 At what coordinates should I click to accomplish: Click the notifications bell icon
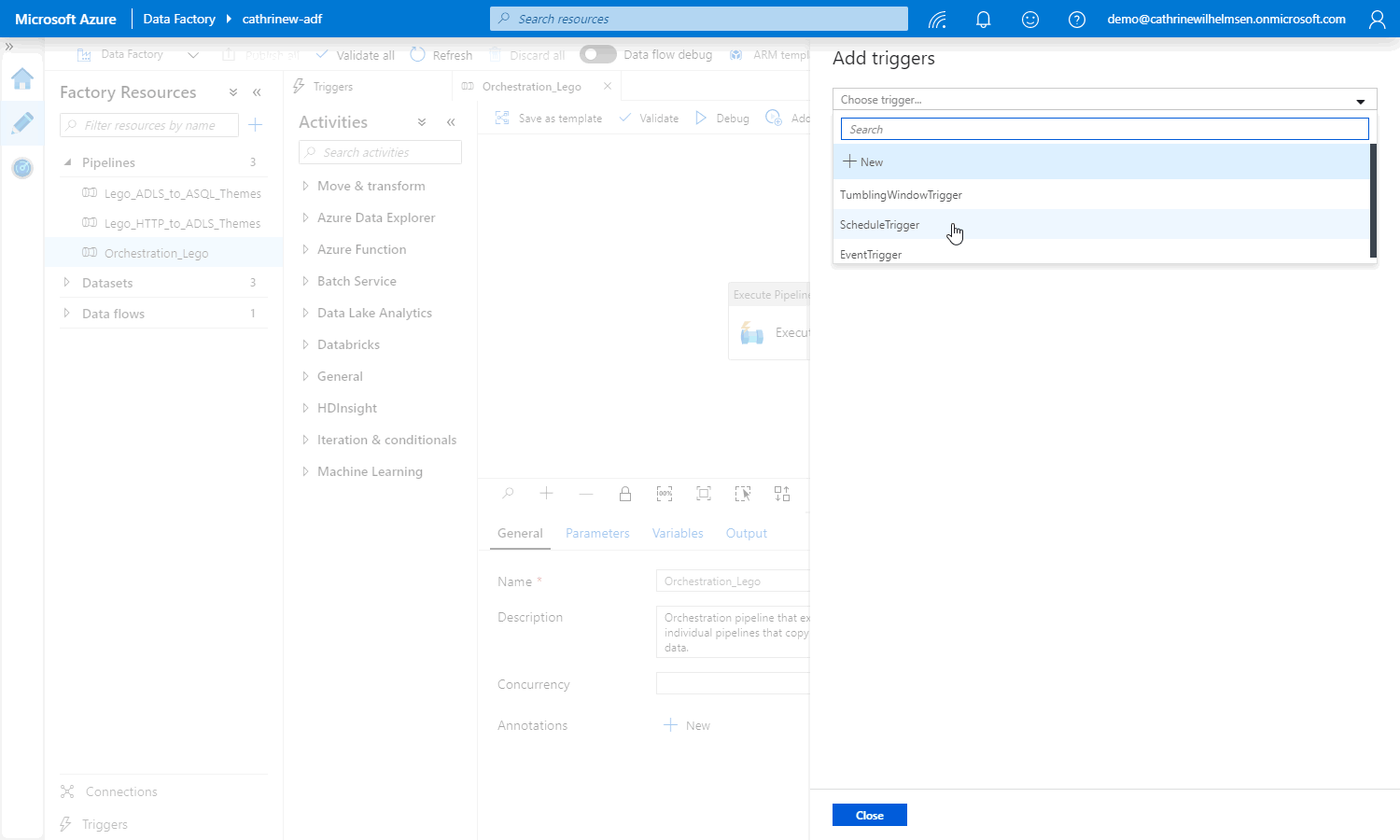[x=983, y=19]
